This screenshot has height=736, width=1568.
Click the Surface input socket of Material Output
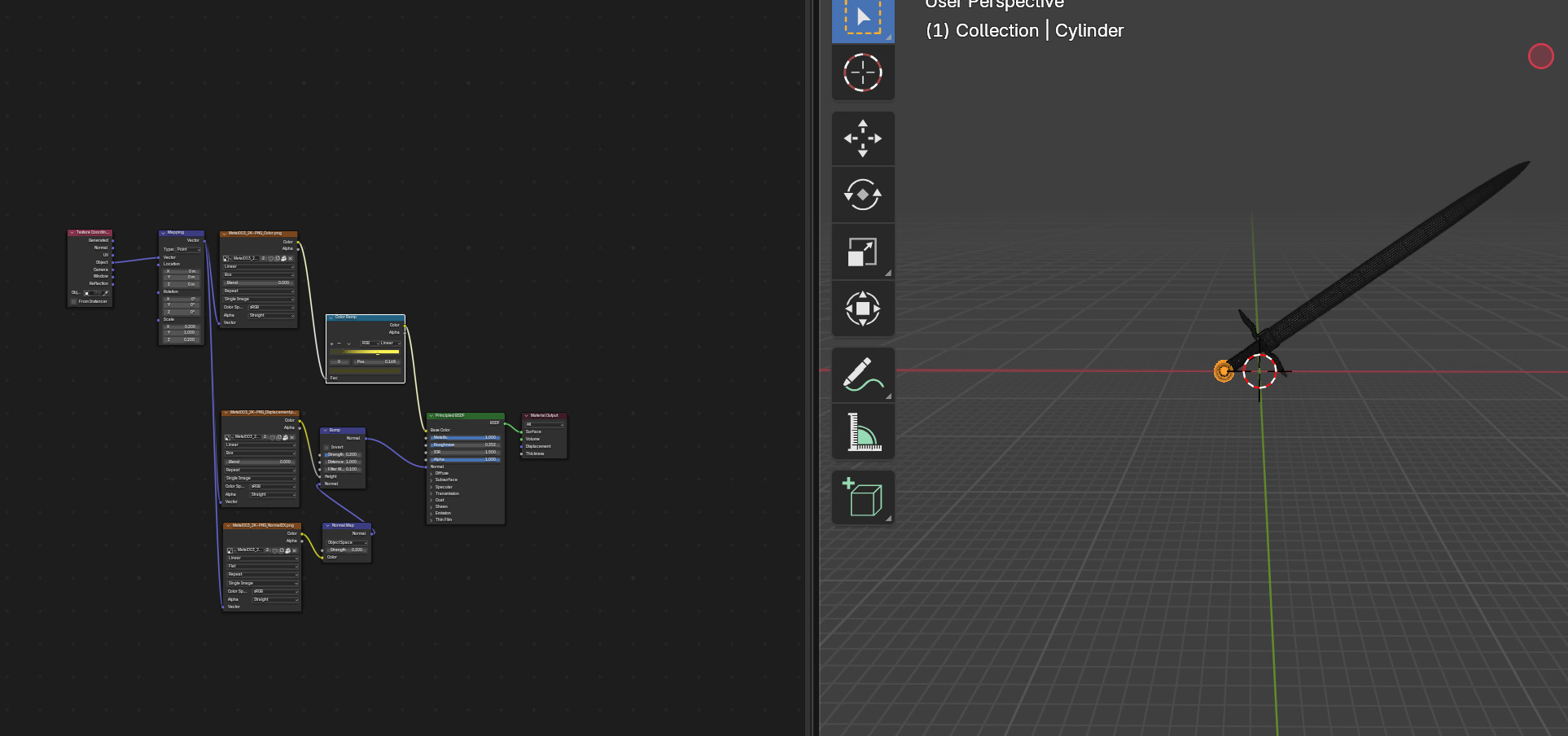(x=521, y=432)
